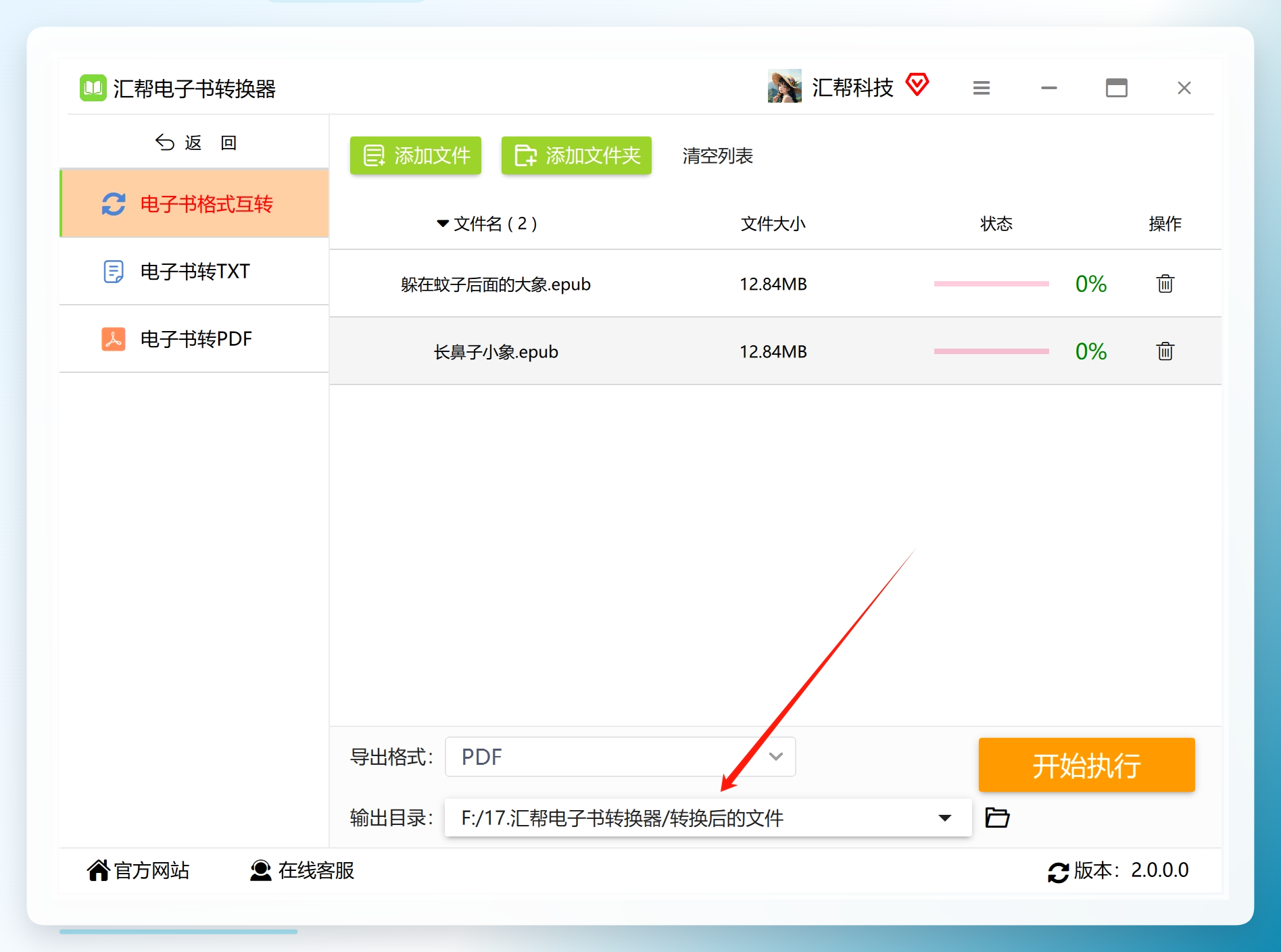Click the 汇帮科技 user name
The width and height of the screenshot is (1281, 952).
852,87
